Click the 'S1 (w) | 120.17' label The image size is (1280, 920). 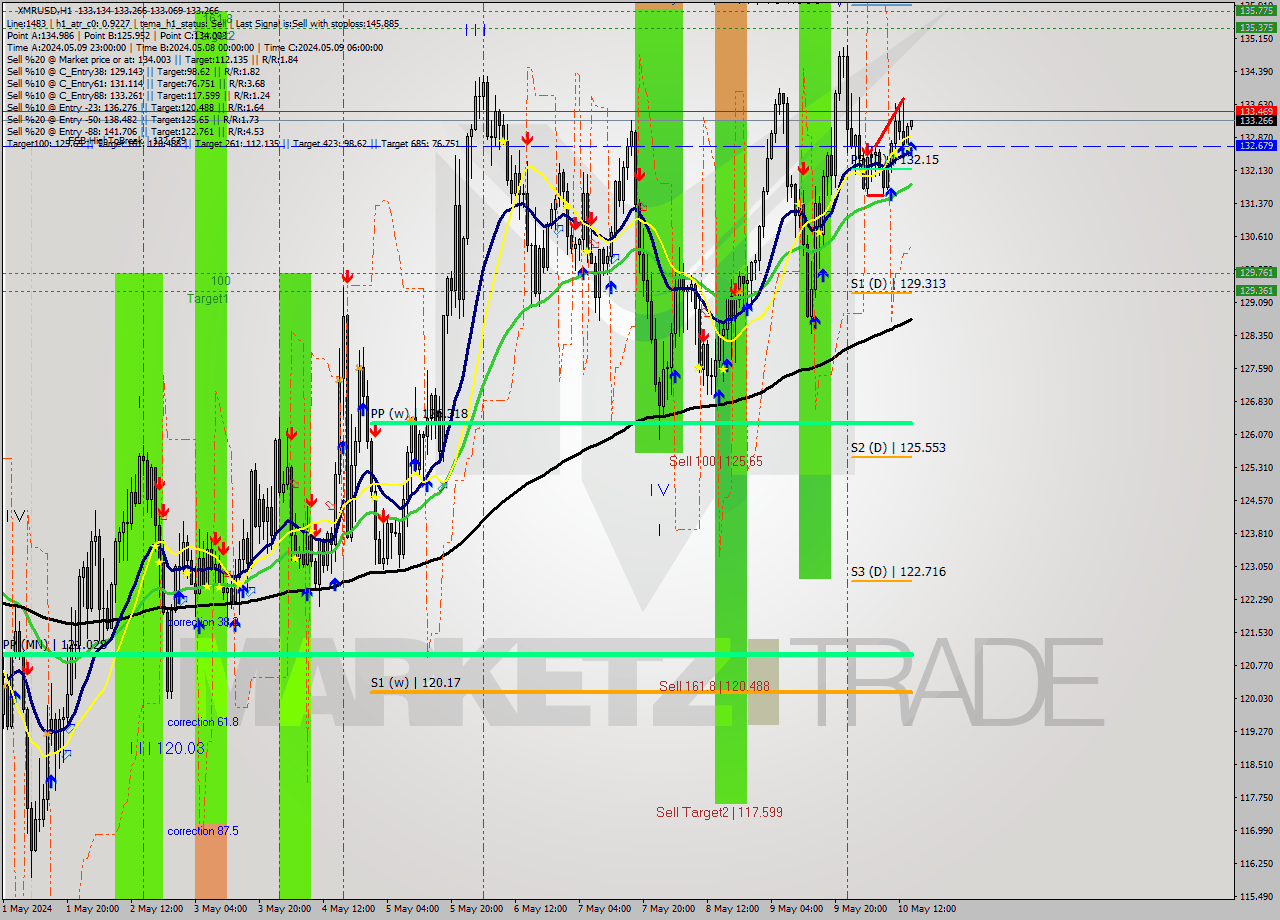point(415,683)
